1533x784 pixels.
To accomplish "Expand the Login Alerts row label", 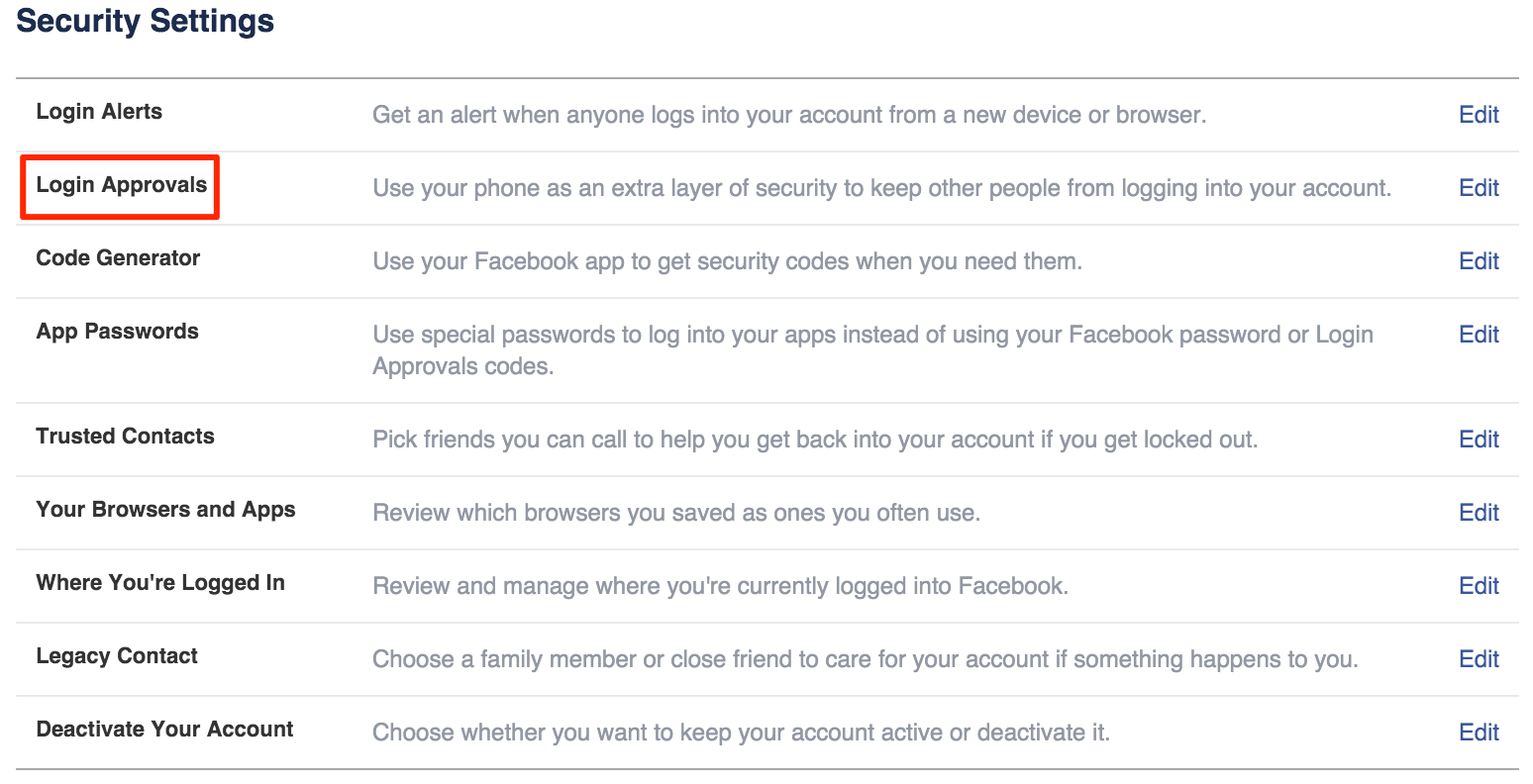I will click(99, 112).
